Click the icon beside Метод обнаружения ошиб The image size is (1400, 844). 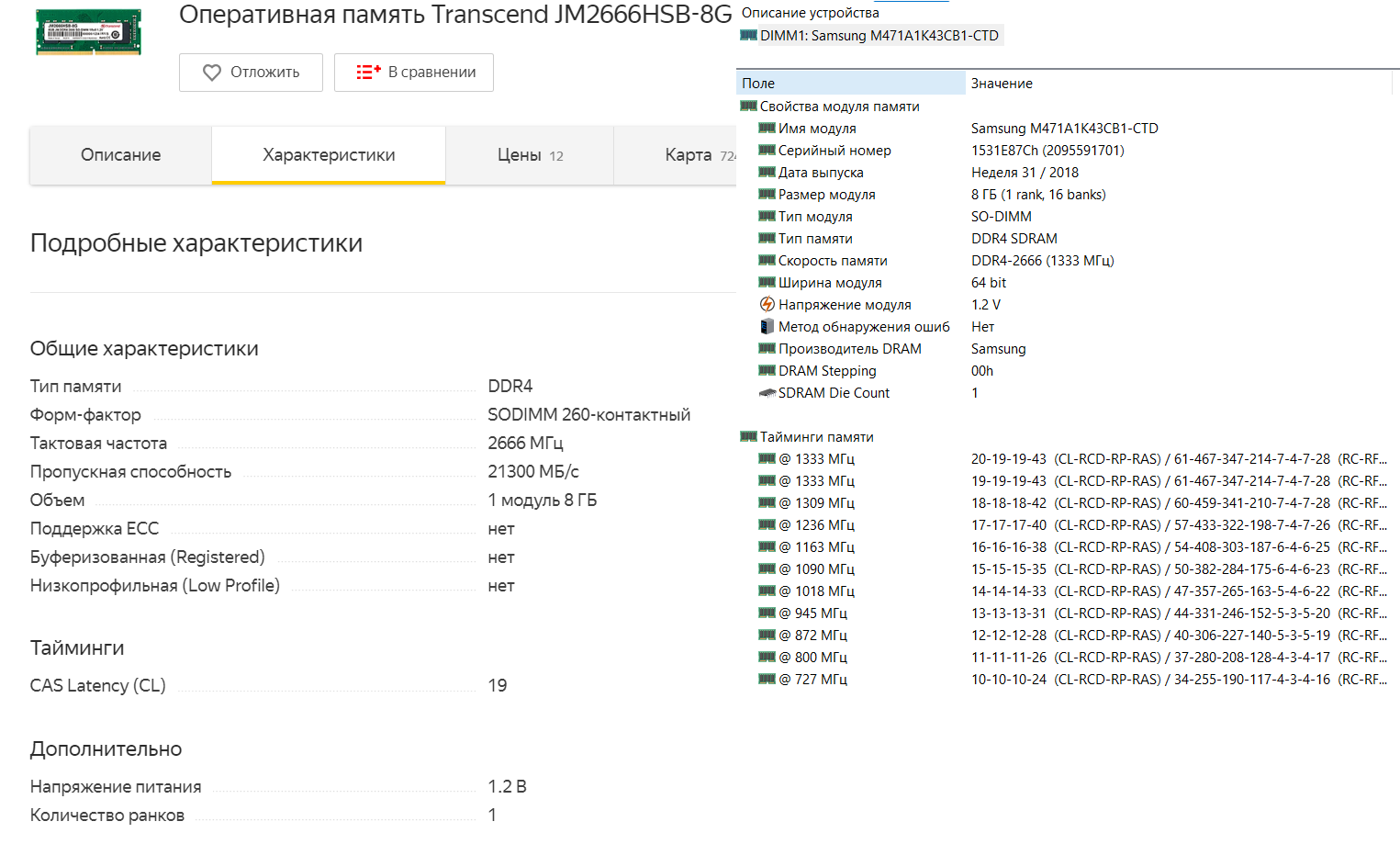coord(767,326)
